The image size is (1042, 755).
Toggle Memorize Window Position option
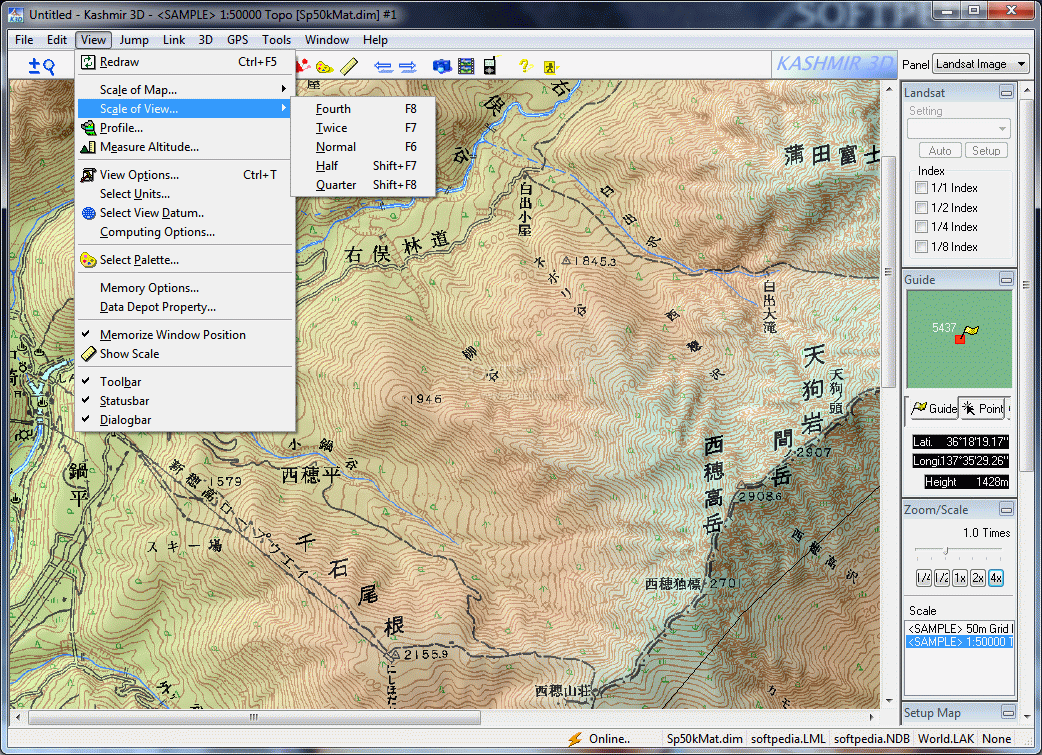(186, 335)
